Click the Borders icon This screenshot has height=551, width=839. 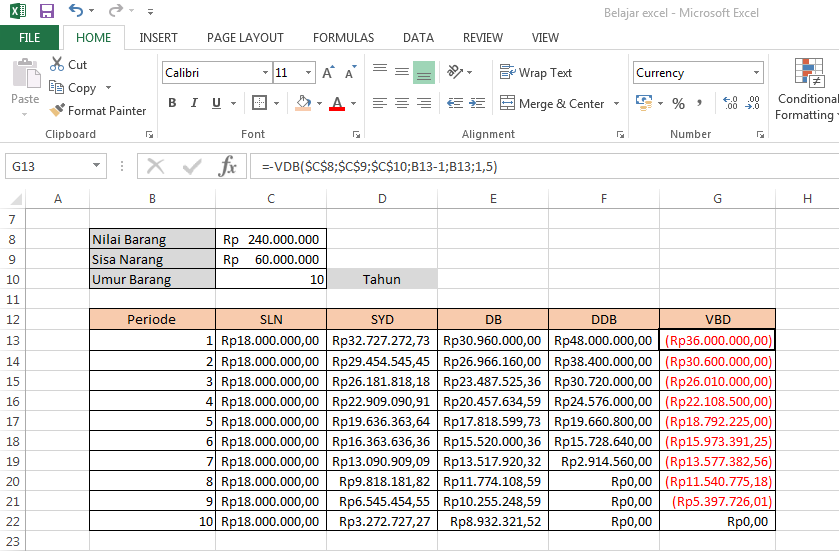point(260,103)
